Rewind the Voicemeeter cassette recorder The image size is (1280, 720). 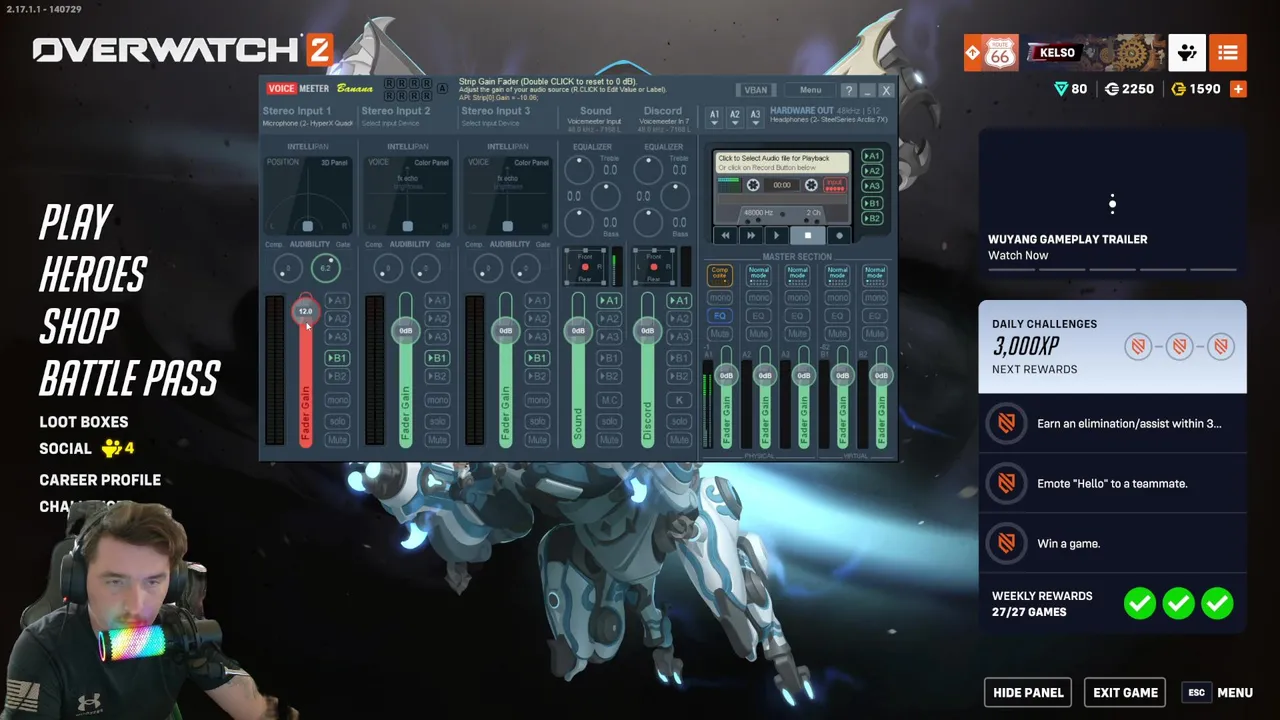click(726, 236)
